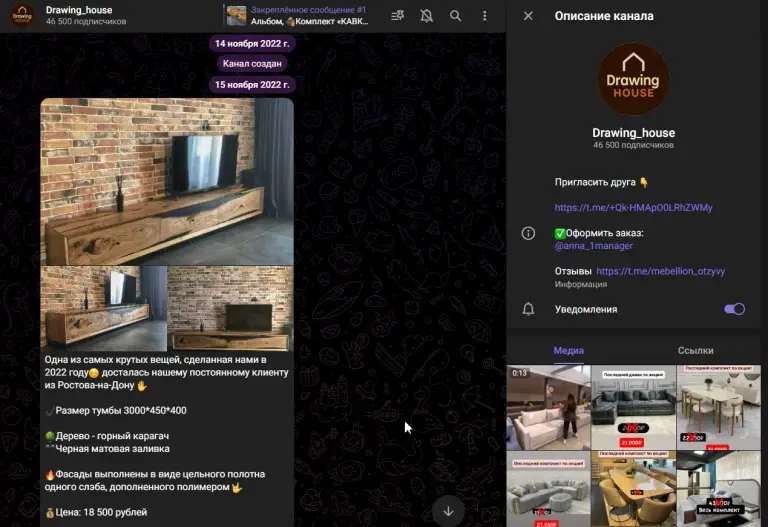Switch to the Медиа tab
This screenshot has width=768, height=527.
click(x=568, y=351)
